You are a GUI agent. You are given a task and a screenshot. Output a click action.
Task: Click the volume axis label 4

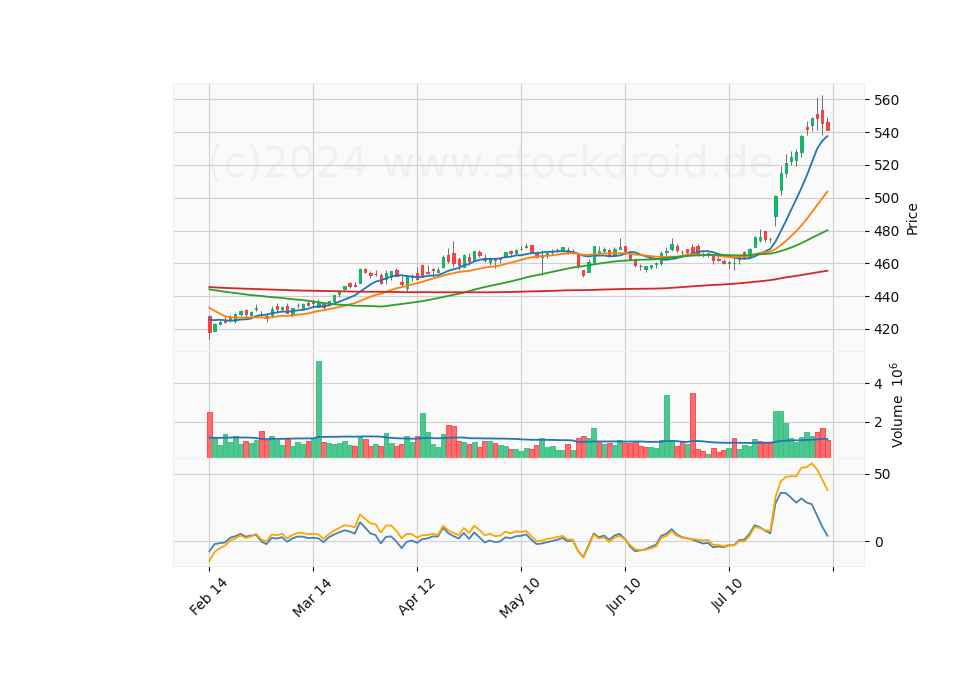(x=878, y=384)
